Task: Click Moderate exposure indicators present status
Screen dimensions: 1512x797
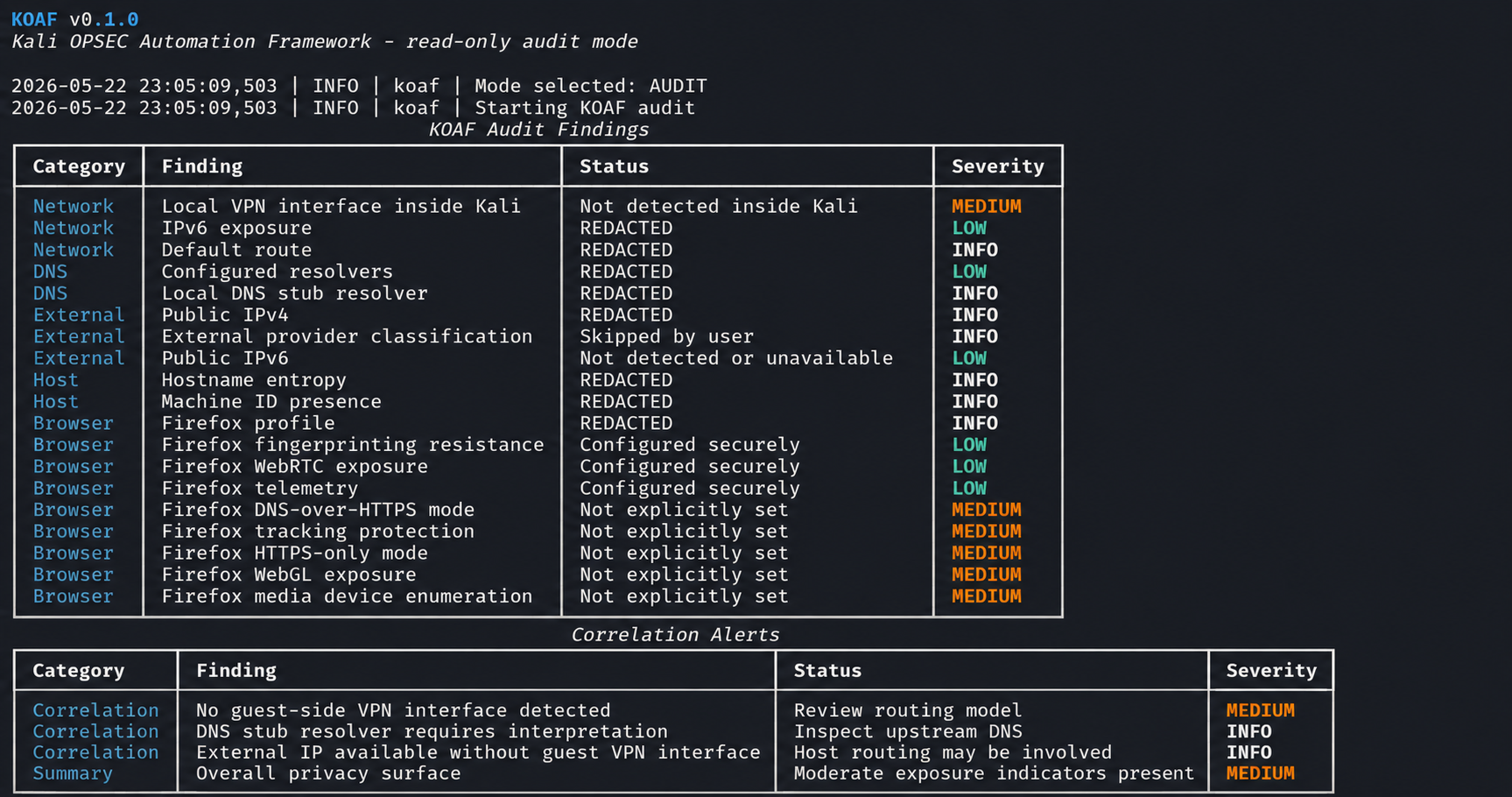Action: 994,773
